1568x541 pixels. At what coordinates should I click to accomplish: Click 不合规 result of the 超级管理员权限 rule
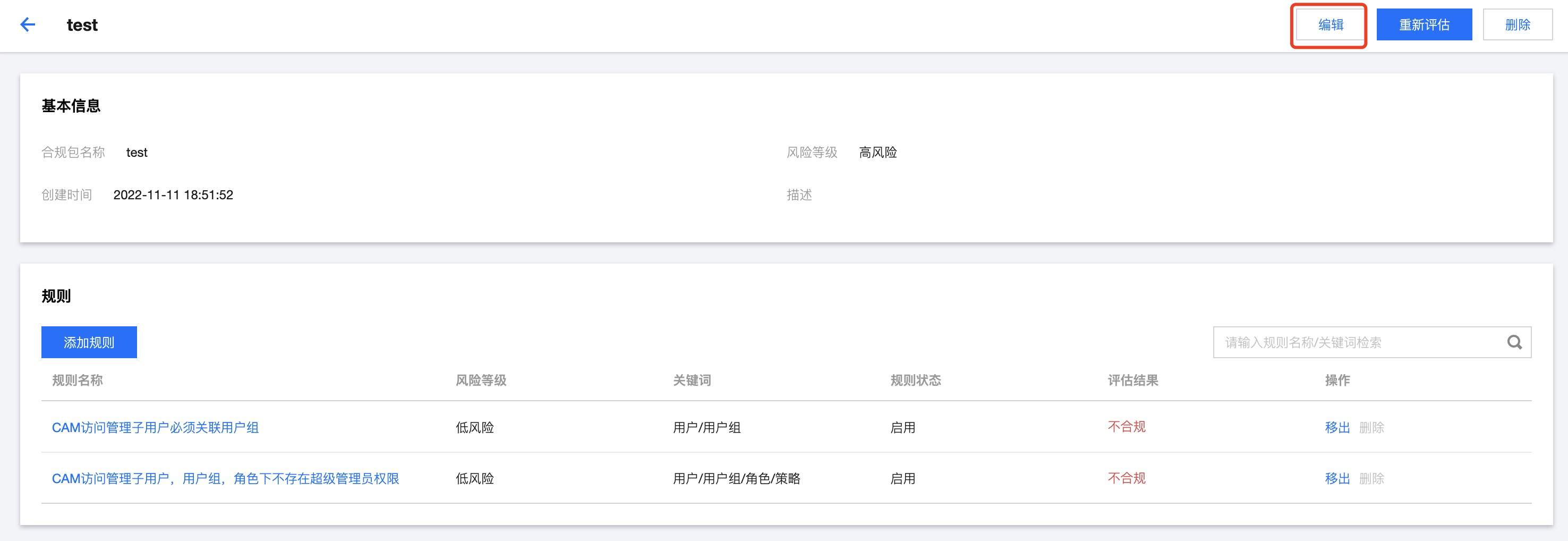pos(1126,478)
